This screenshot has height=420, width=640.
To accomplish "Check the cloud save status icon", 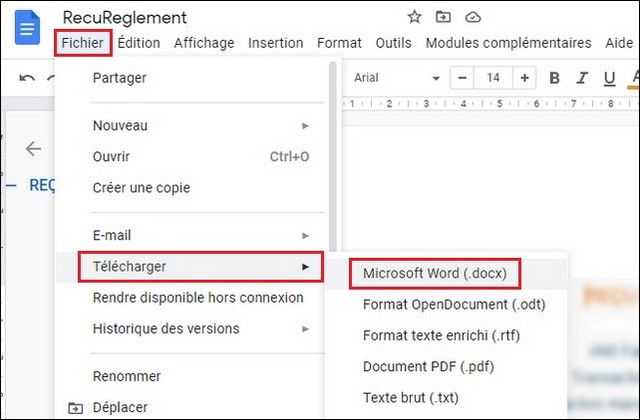I will (x=474, y=17).
